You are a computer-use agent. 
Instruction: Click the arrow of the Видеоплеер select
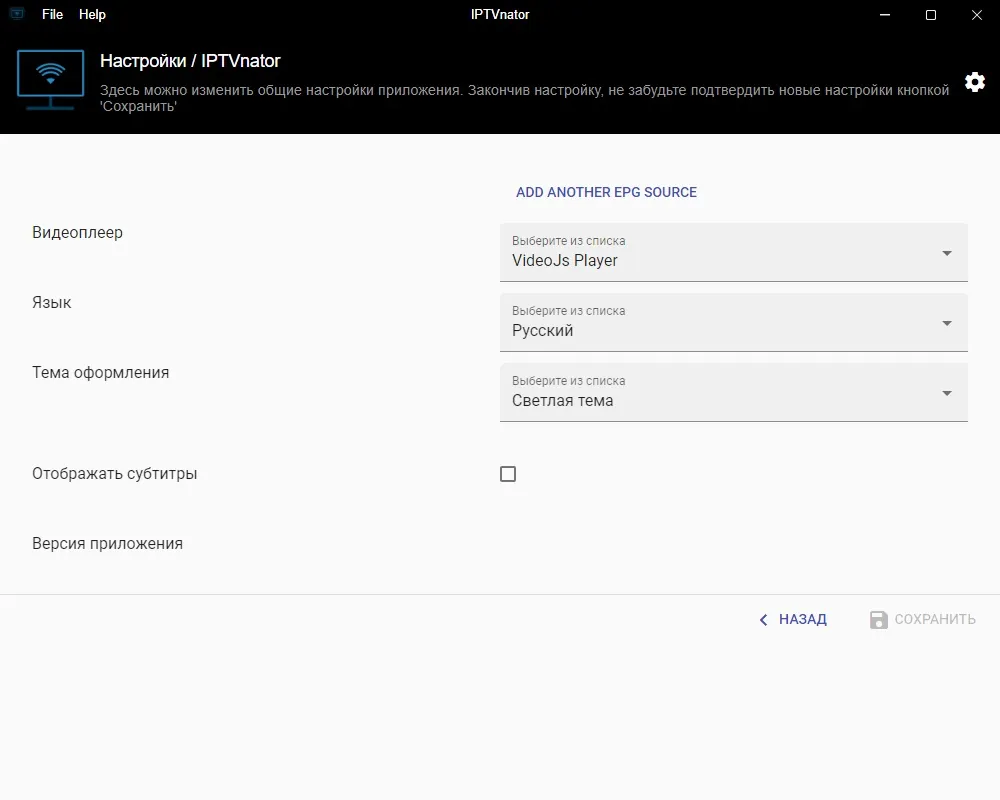(x=947, y=253)
